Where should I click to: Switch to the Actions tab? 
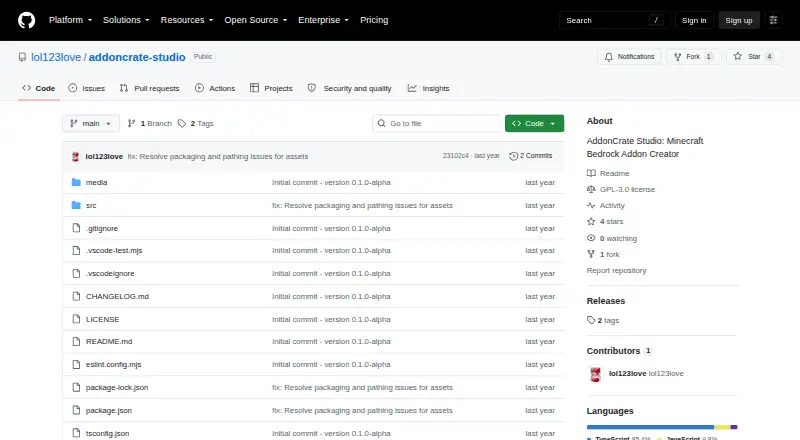coord(215,88)
